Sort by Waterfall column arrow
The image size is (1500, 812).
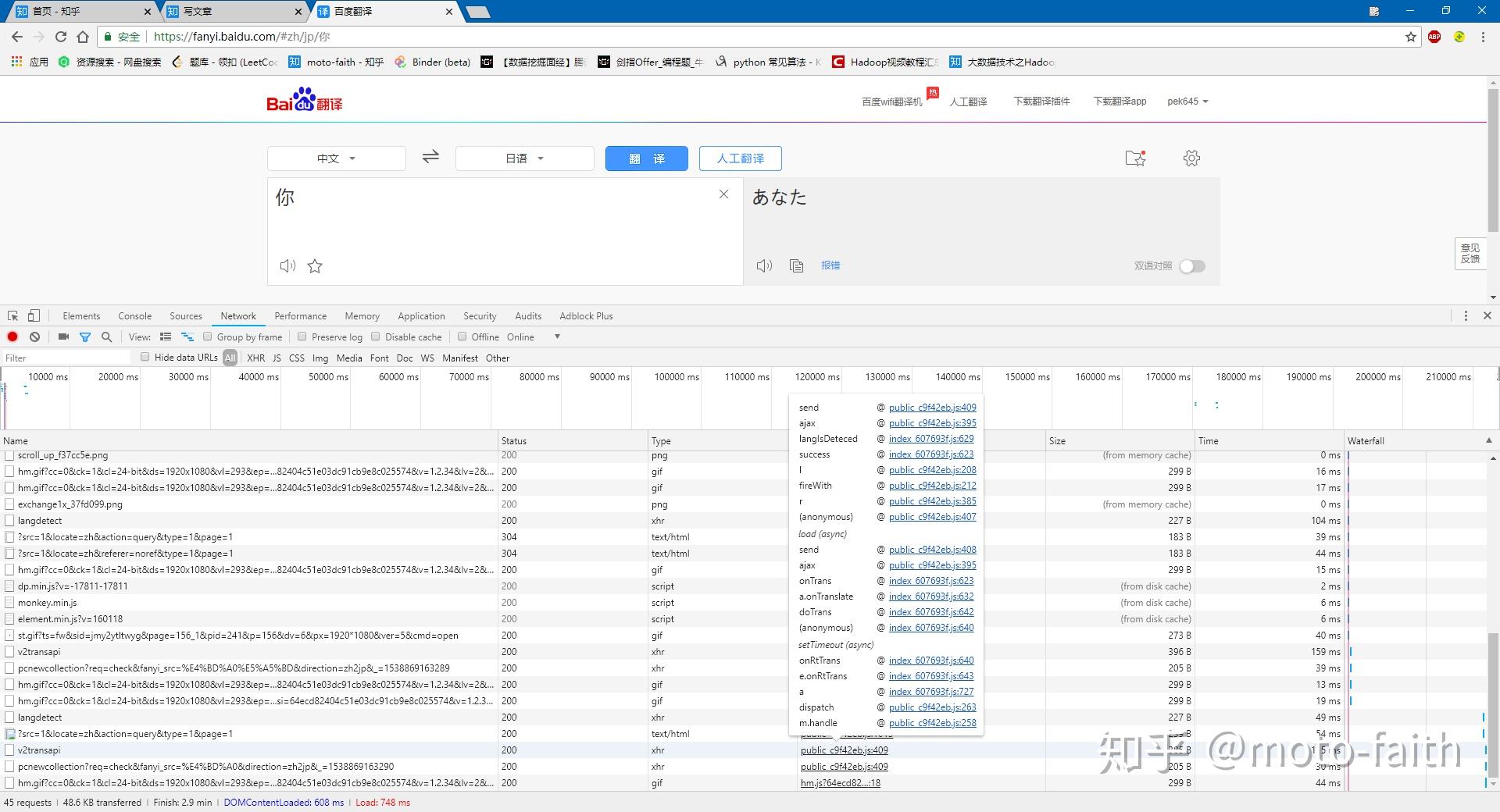(x=1488, y=440)
